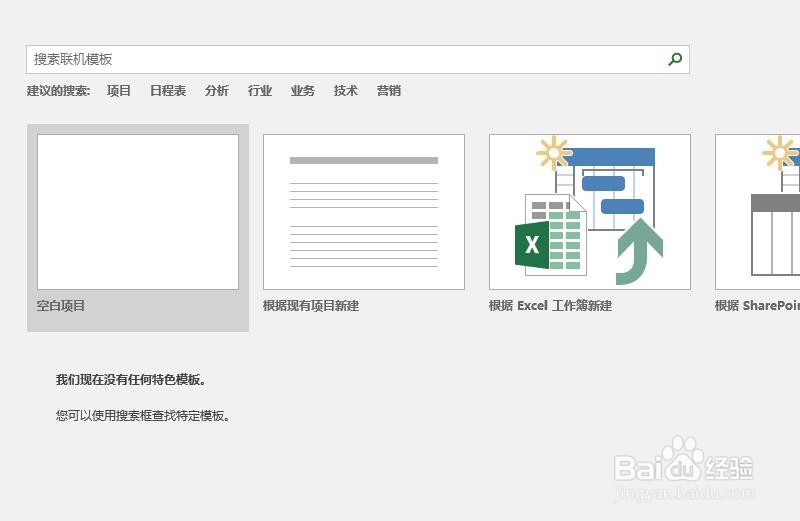
Task: Click the 根据 SharePoint label text
Action: click(757, 306)
